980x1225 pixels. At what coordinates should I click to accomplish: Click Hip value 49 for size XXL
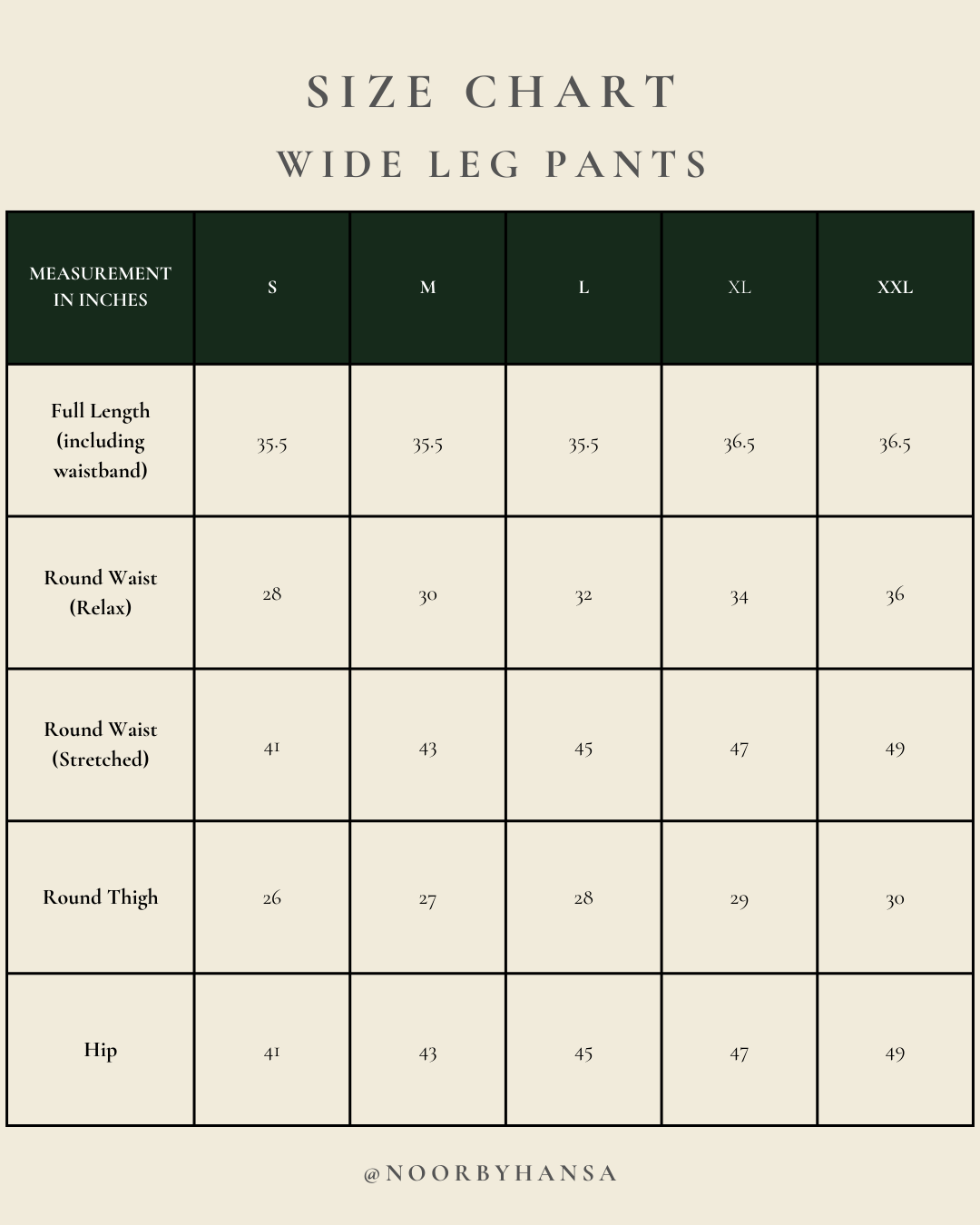click(x=895, y=1053)
